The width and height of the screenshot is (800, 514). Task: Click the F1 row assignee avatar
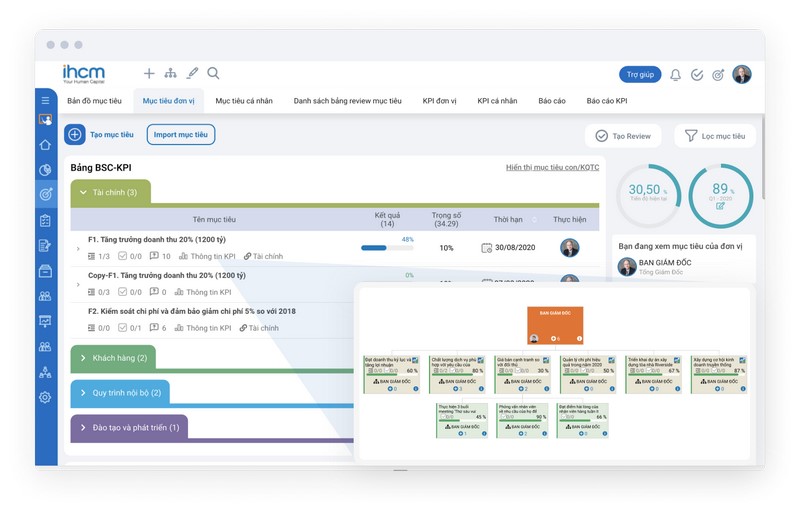tap(569, 248)
